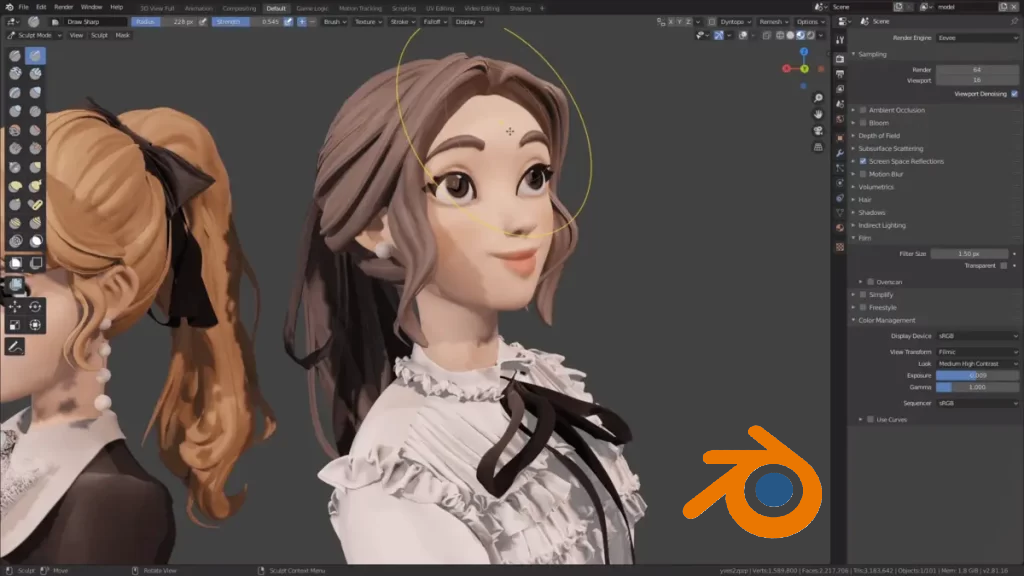Switch perspective/orthographic with the grid icon
1024x576 pixels.
click(818, 148)
